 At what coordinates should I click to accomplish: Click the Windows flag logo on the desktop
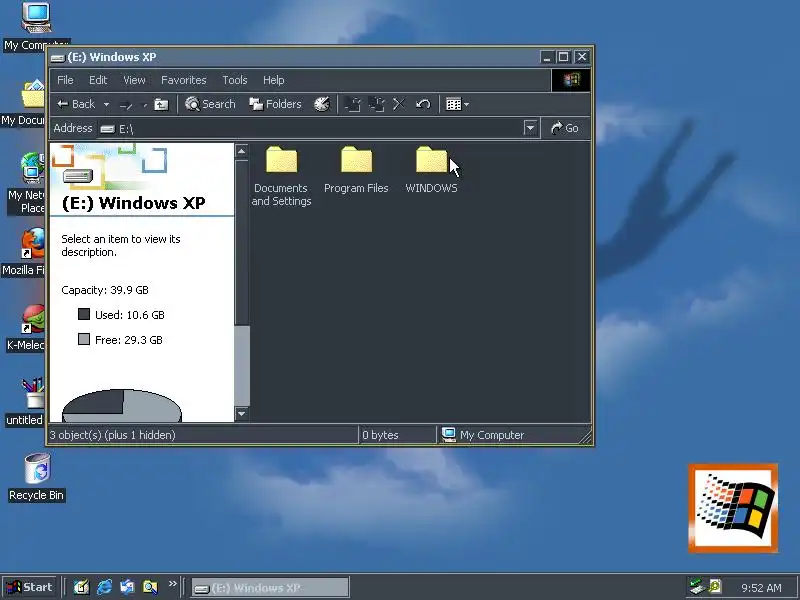(x=733, y=508)
